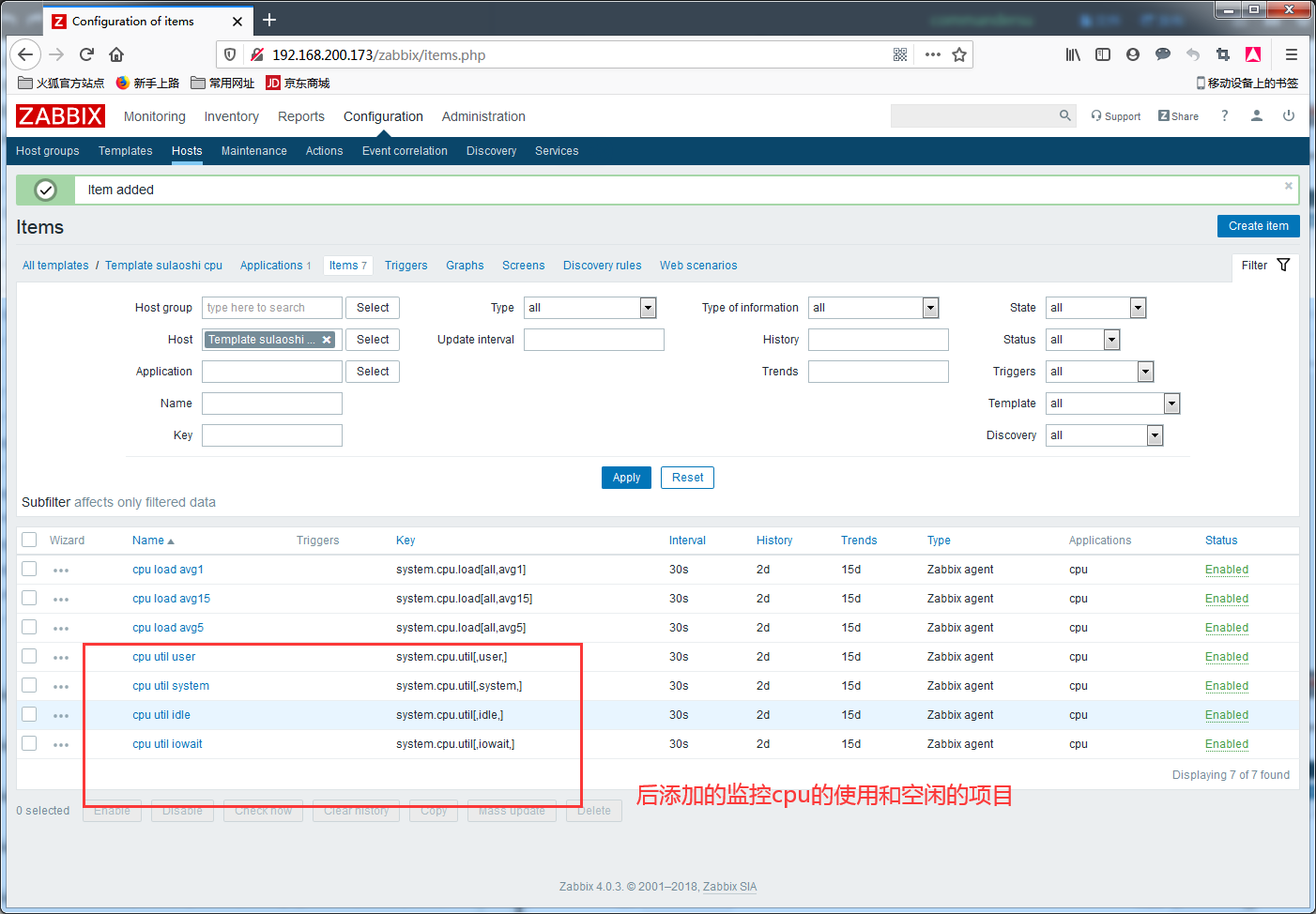Click the Update interval input field
1316x914 pixels.
[x=594, y=340]
